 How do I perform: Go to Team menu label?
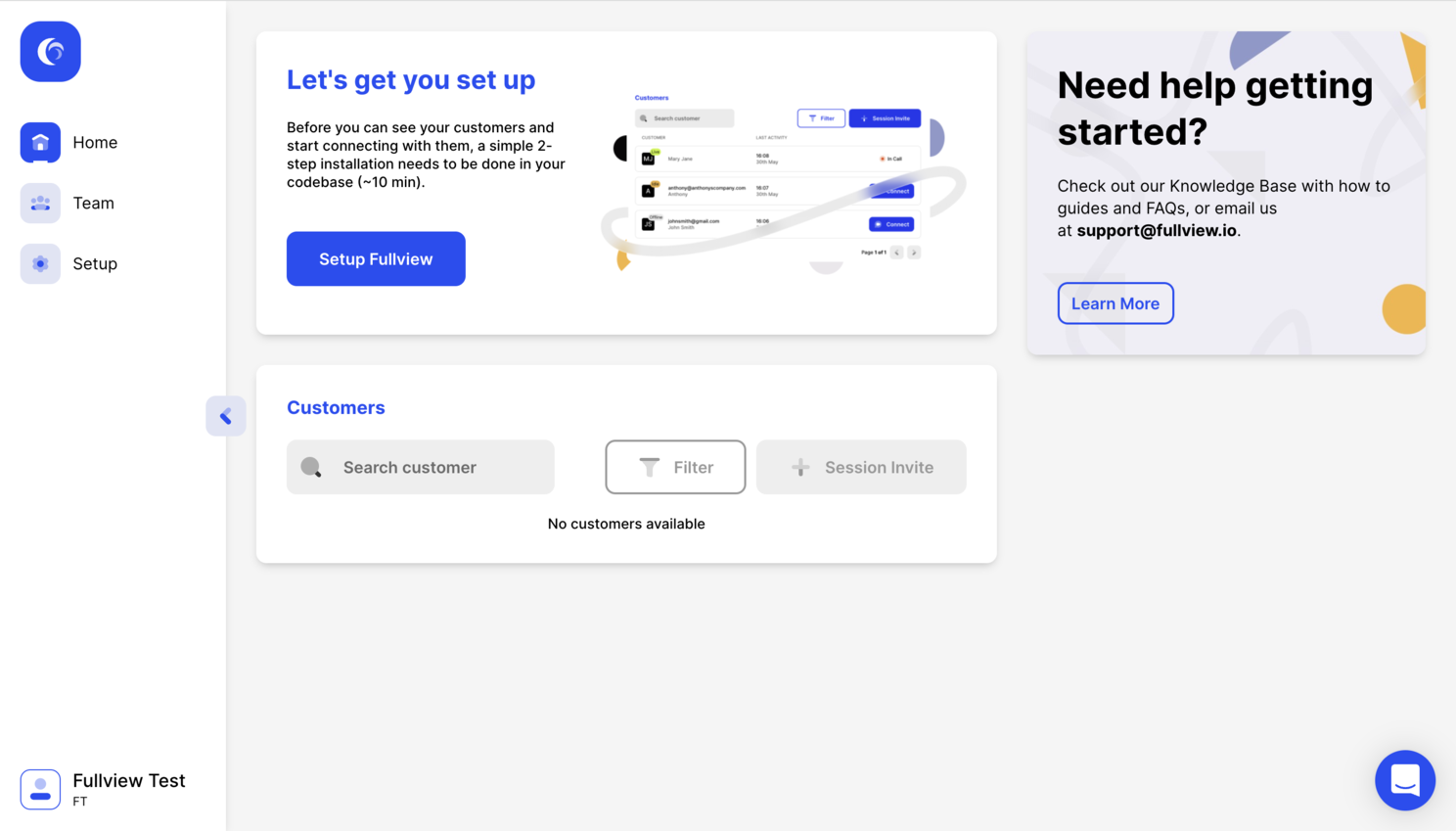tap(93, 204)
